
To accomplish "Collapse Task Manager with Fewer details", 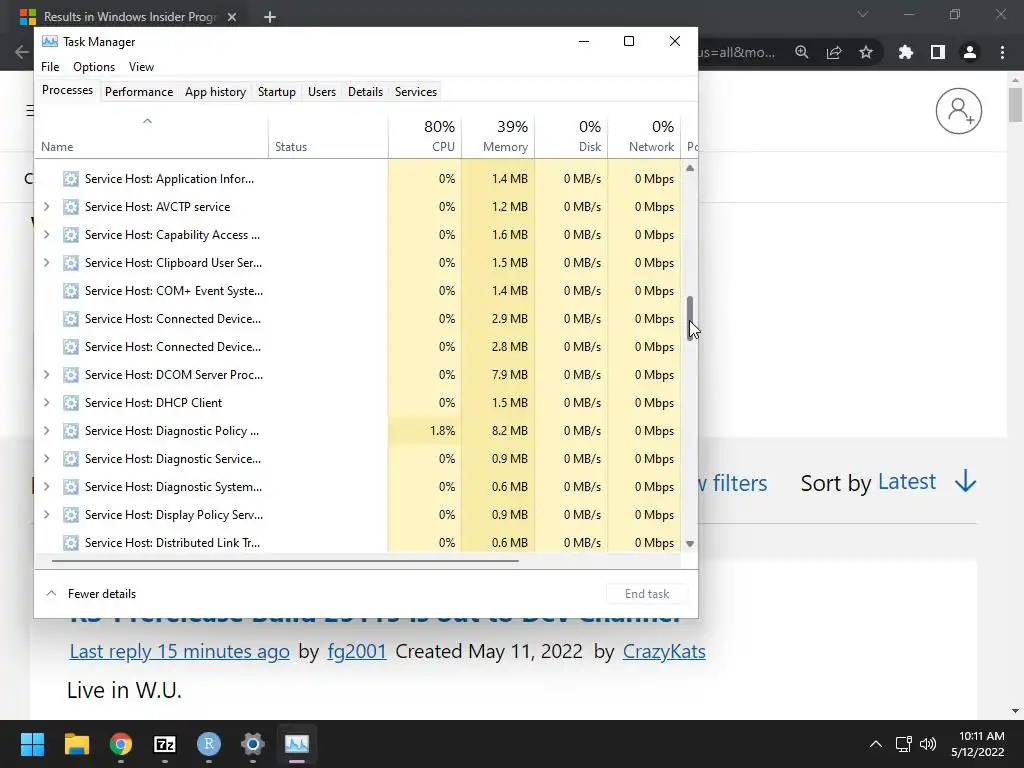I will coord(91,594).
